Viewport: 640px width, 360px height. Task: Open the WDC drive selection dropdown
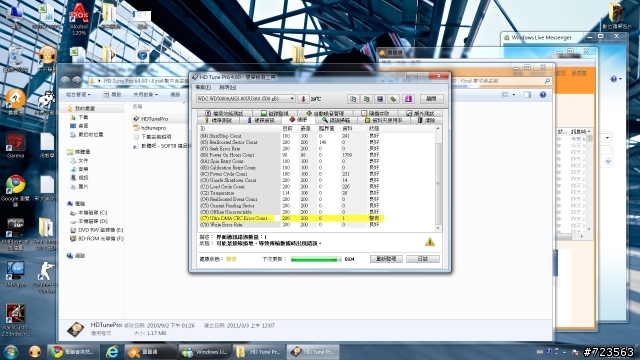(x=246, y=99)
